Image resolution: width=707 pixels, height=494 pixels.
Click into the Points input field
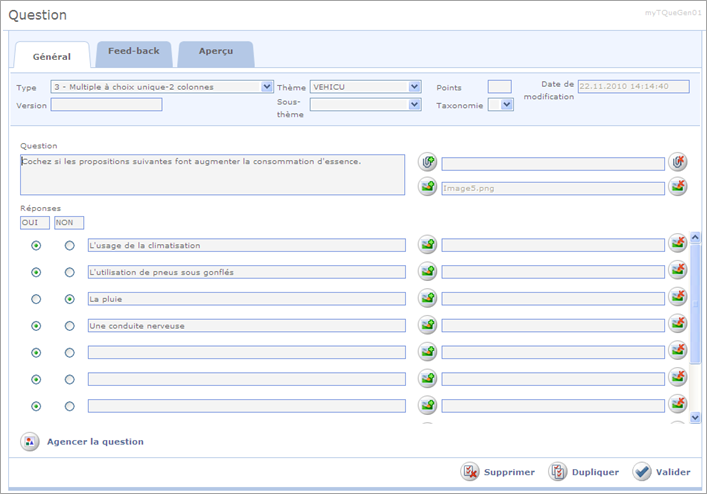pos(499,87)
